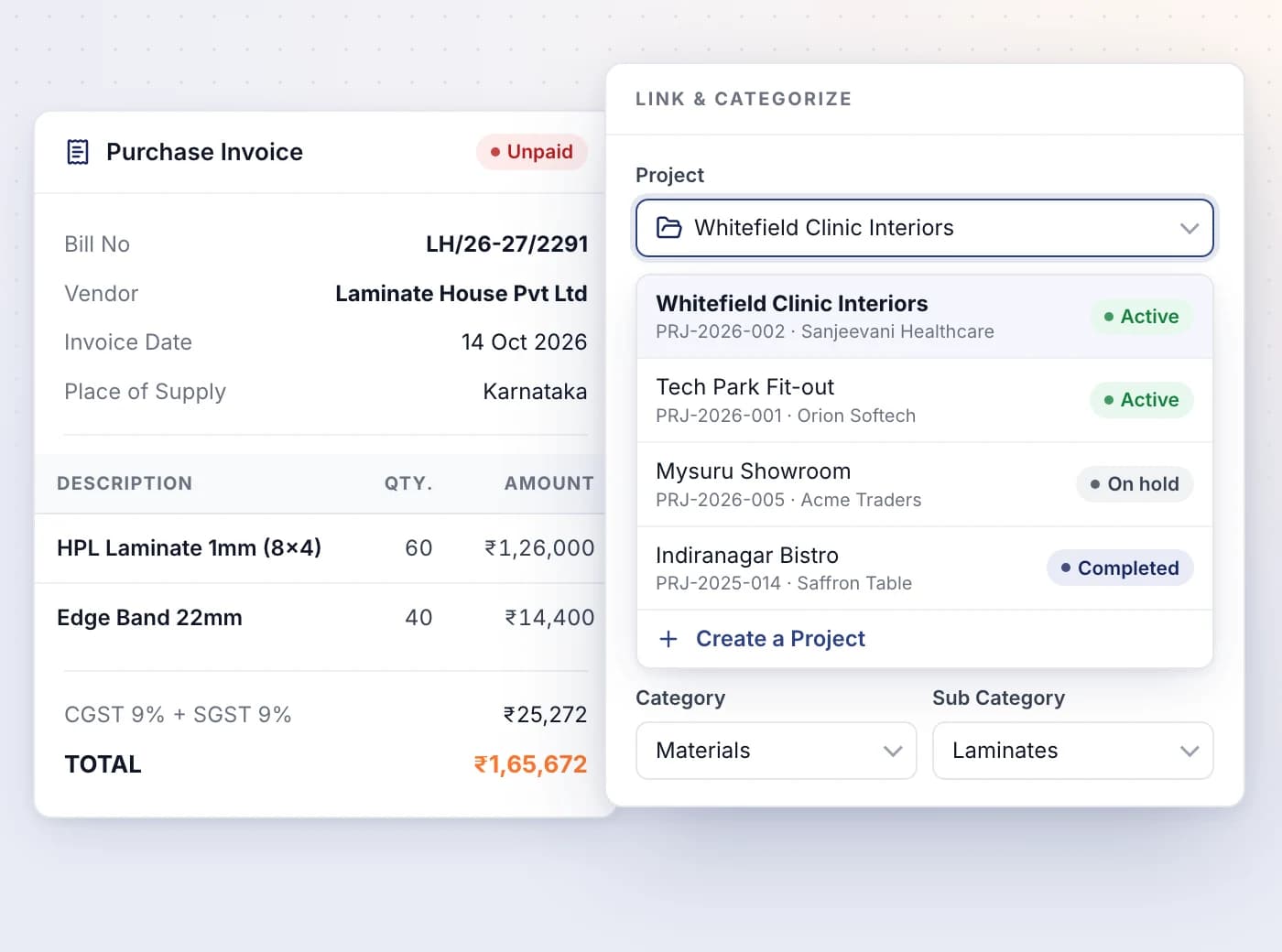Choose the Mysuru Showroom project

(x=925, y=484)
